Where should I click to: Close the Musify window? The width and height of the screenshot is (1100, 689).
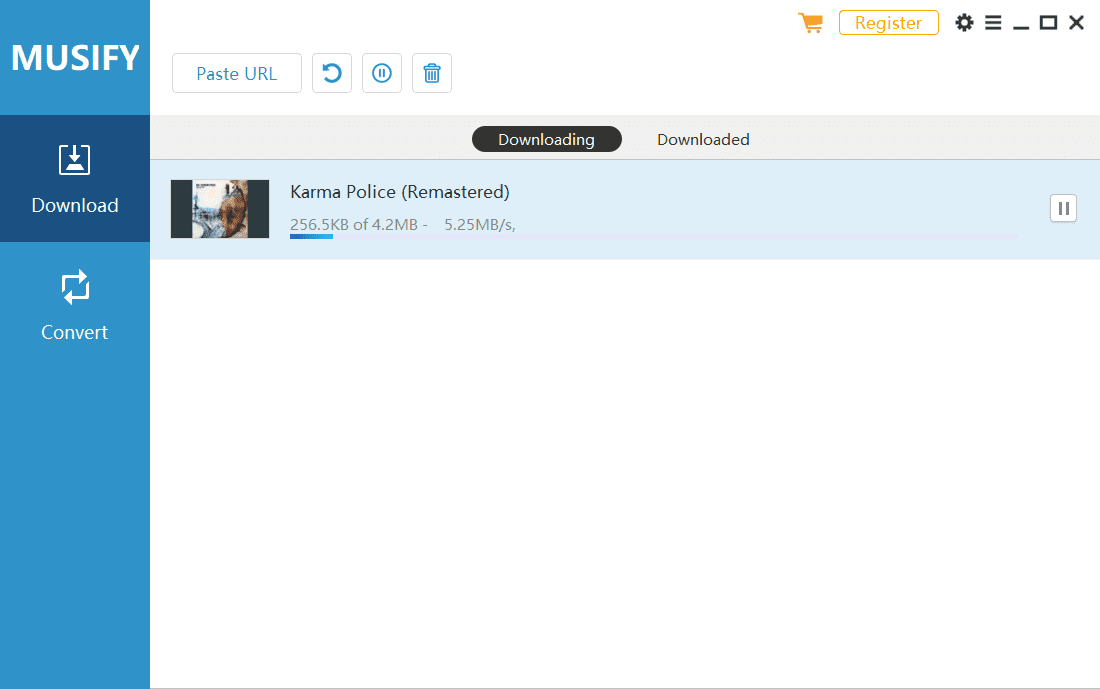[1076, 22]
